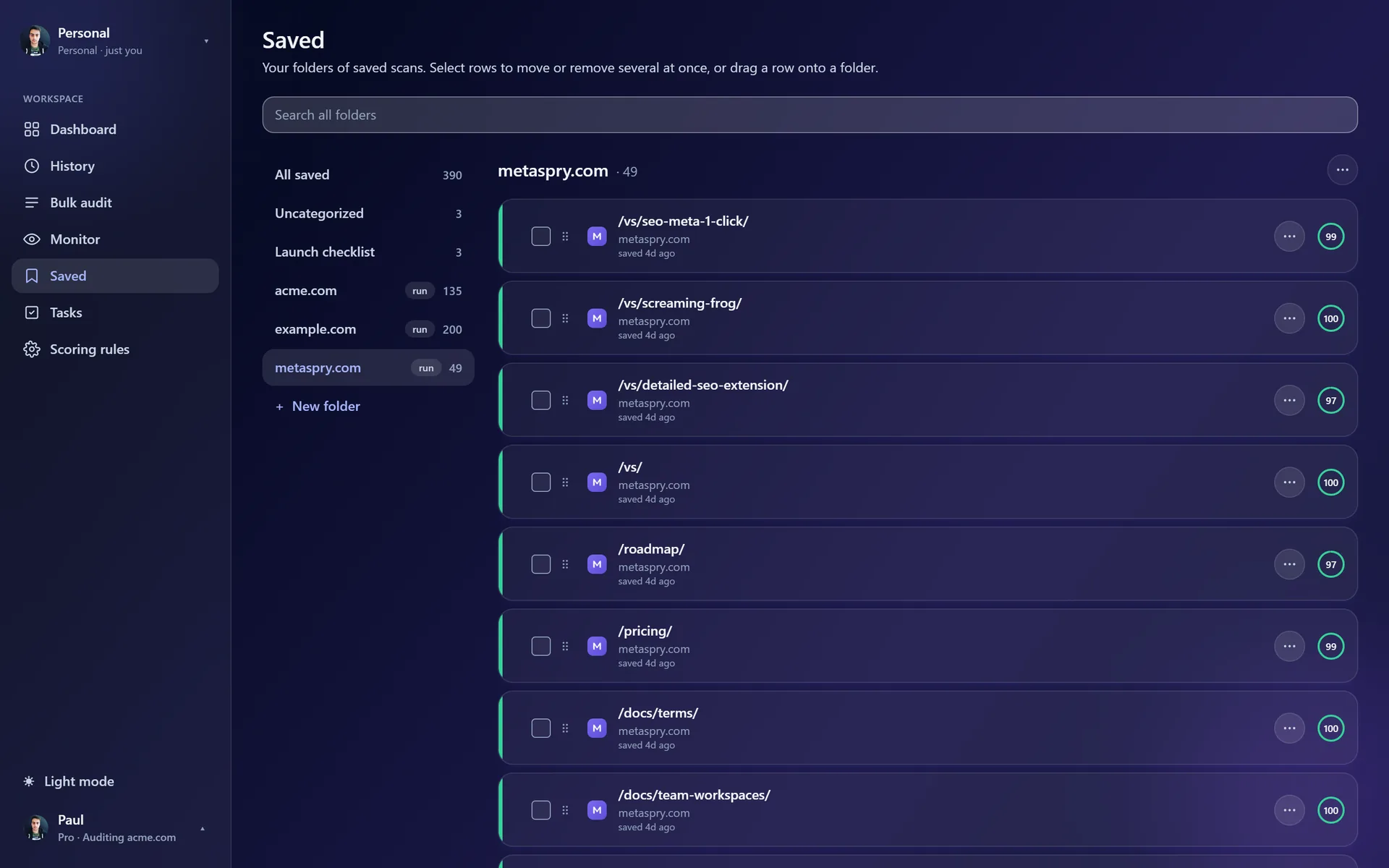Go to History in sidebar

(115, 166)
